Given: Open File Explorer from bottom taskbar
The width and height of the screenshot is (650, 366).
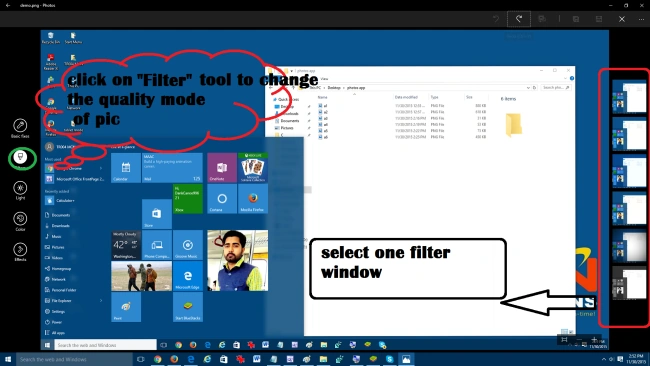Looking at the screenshot, I should coord(323,359).
